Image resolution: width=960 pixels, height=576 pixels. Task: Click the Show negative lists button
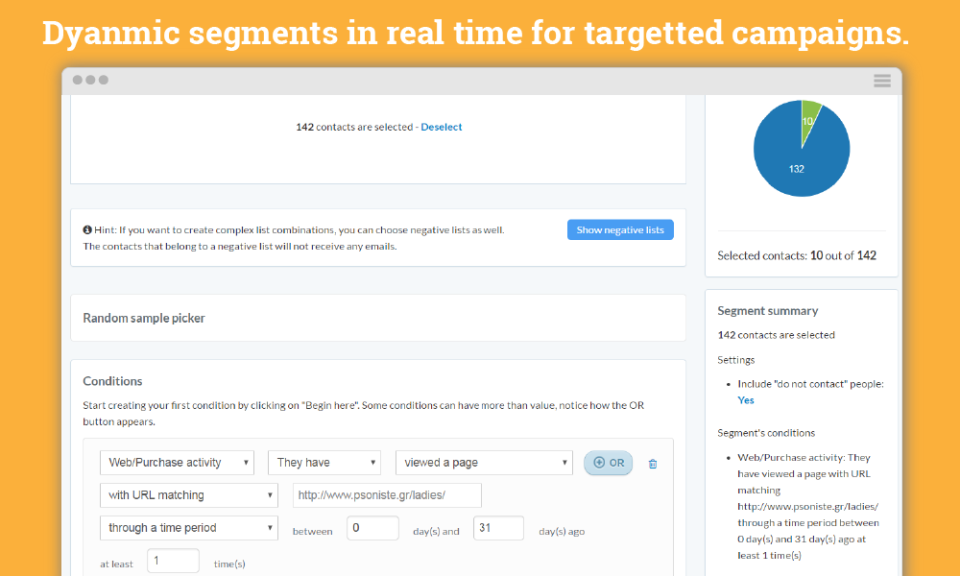[620, 229]
